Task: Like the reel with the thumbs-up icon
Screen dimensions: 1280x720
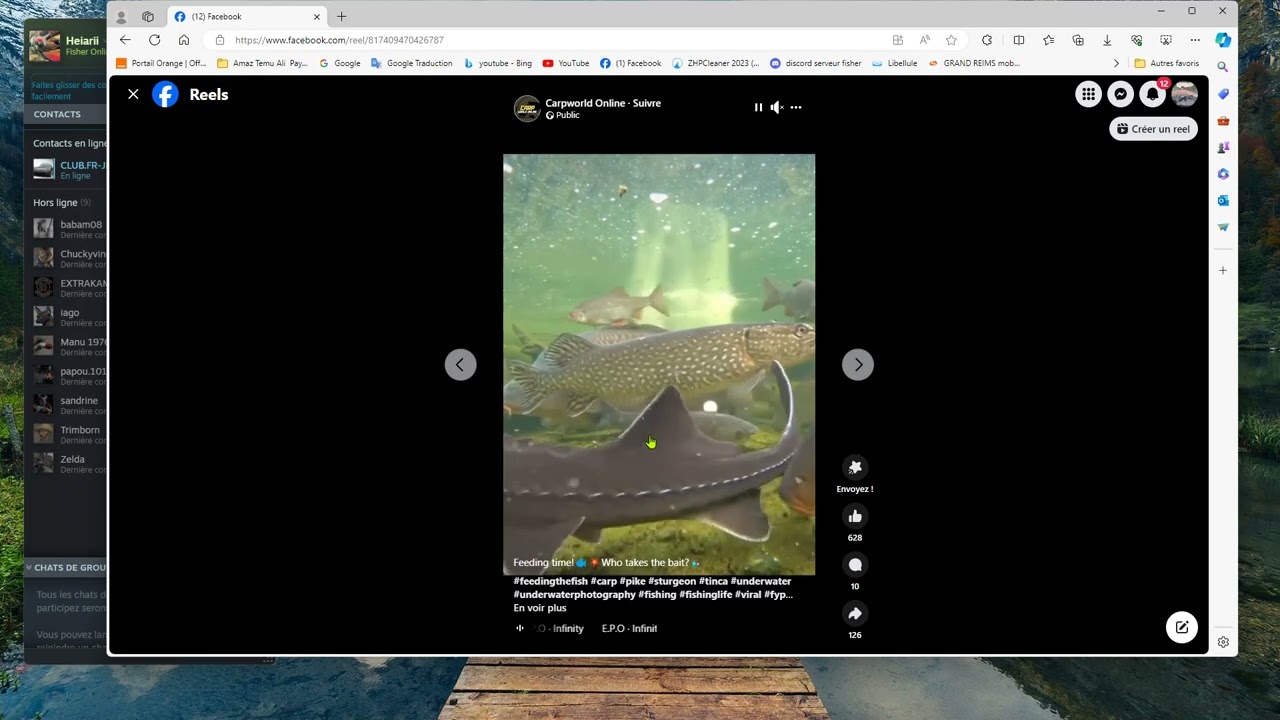Action: click(x=855, y=516)
